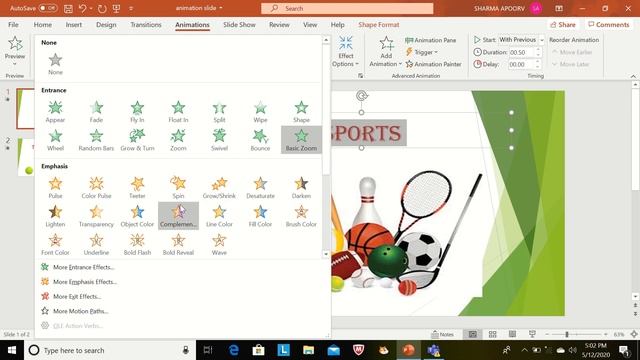Select the Object Color emphasis effect
This screenshot has height=360, width=640.
point(137,216)
